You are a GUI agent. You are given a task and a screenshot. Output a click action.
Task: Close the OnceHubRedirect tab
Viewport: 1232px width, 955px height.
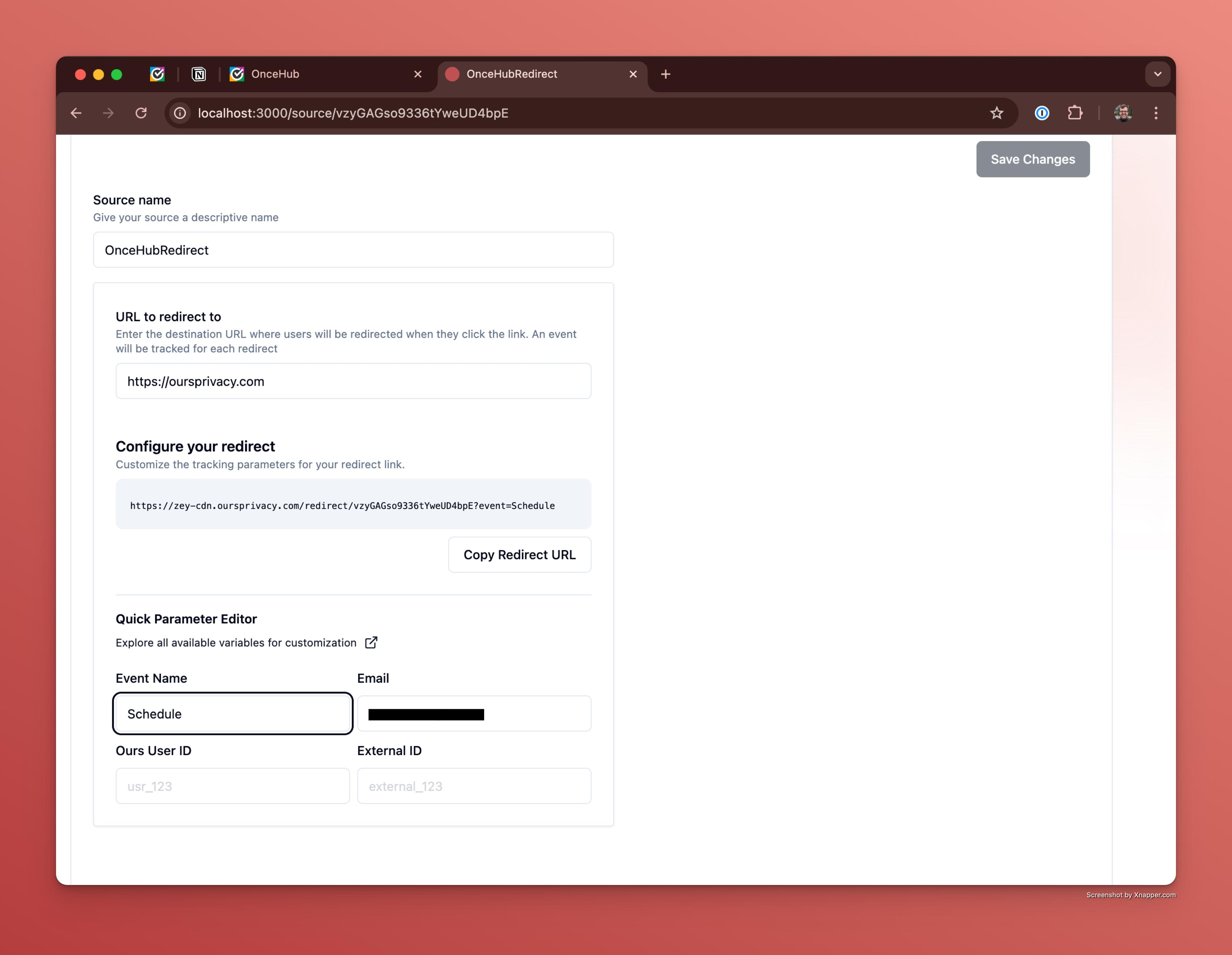(633, 74)
